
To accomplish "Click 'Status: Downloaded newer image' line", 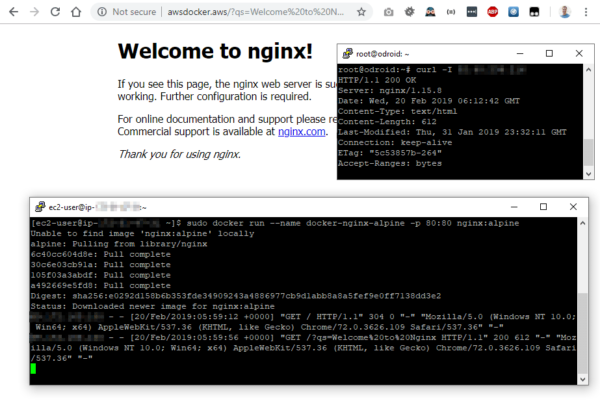I will (153, 306).
